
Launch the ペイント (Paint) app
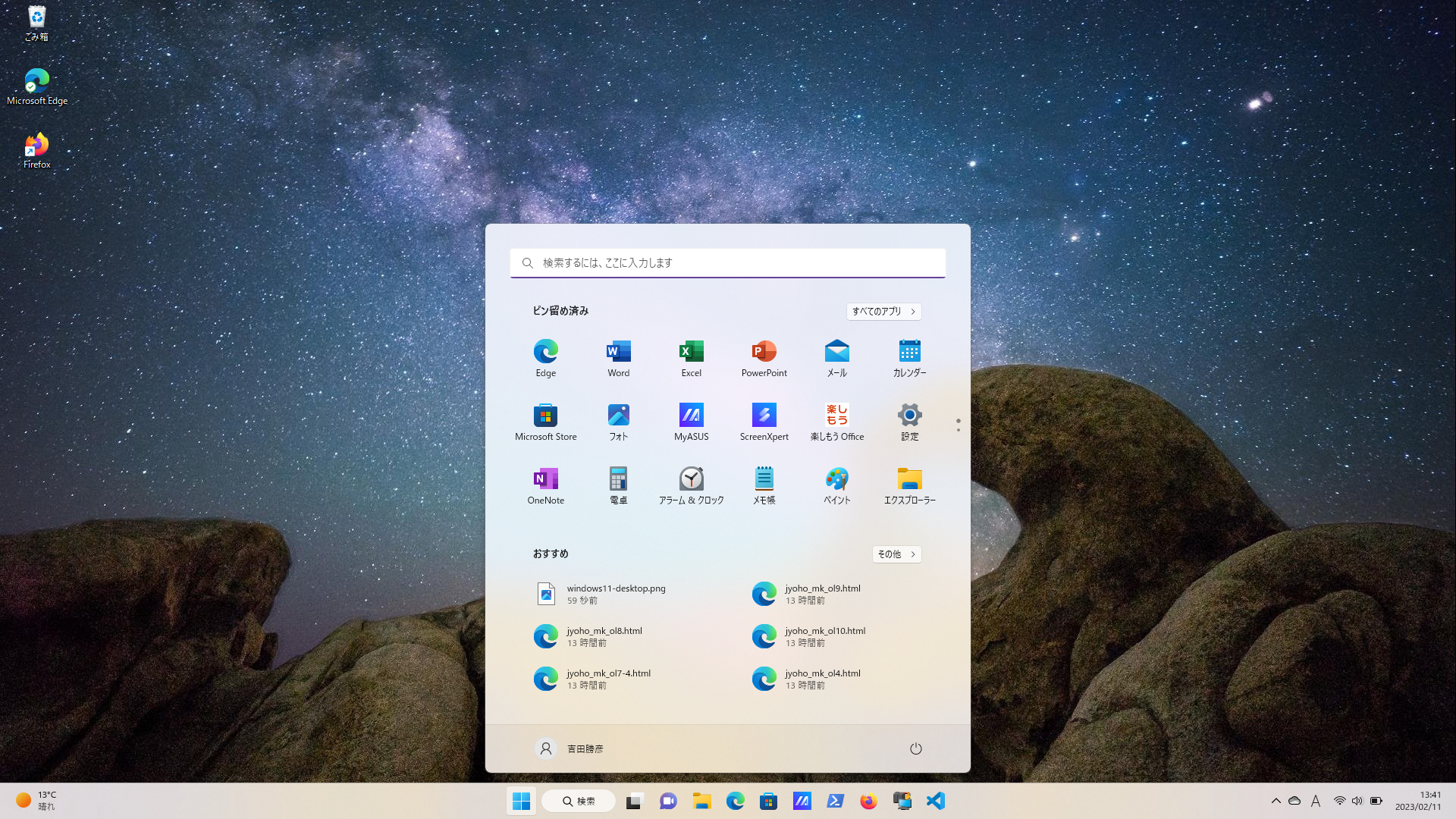click(x=836, y=485)
